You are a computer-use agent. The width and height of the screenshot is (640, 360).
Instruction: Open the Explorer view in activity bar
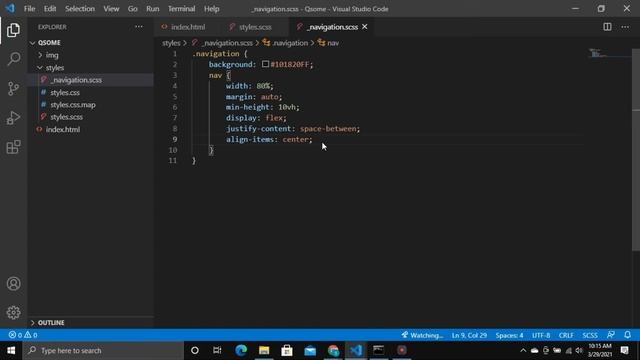(13, 30)
